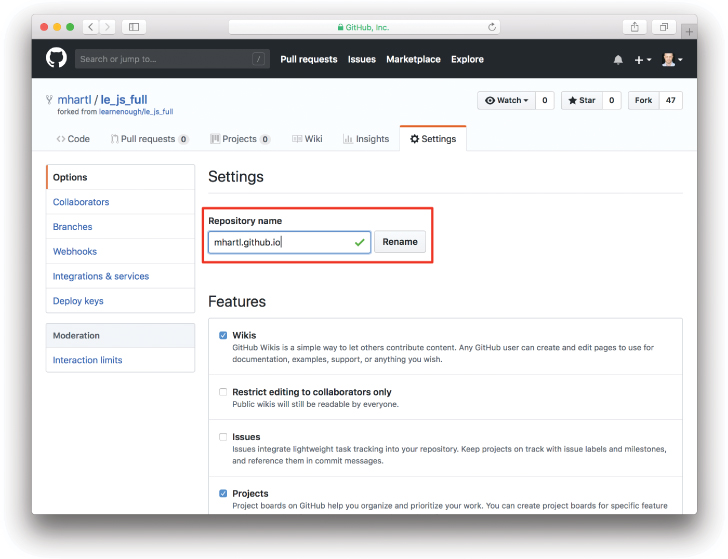Switch to the Insights tab
The image size is (728, 559).
pos(366,139)
